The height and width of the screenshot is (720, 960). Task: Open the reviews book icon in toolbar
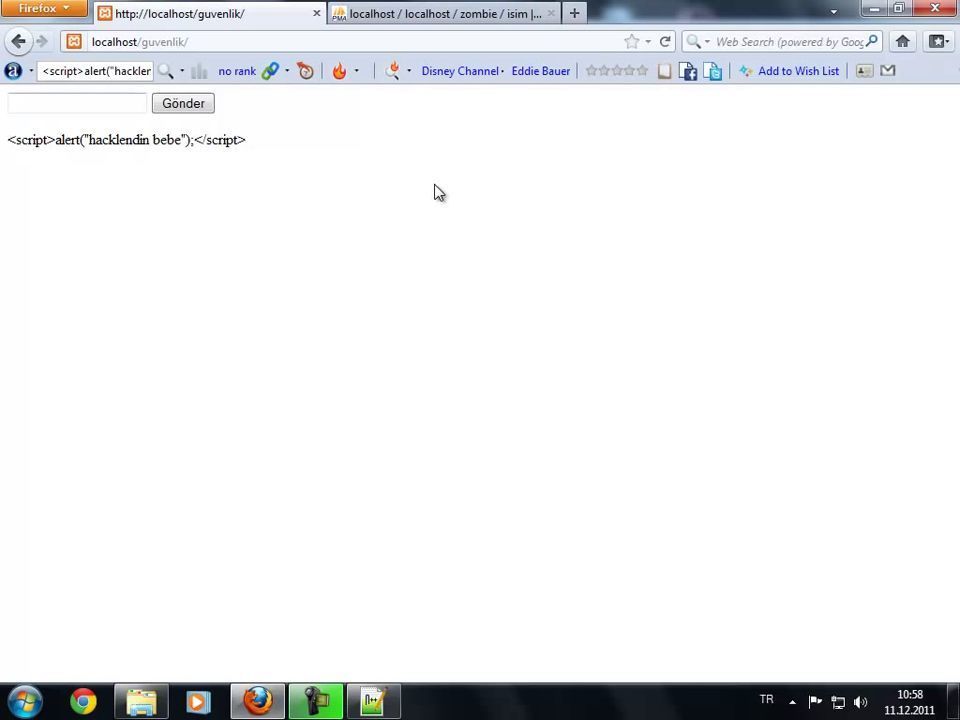[664, 71]
